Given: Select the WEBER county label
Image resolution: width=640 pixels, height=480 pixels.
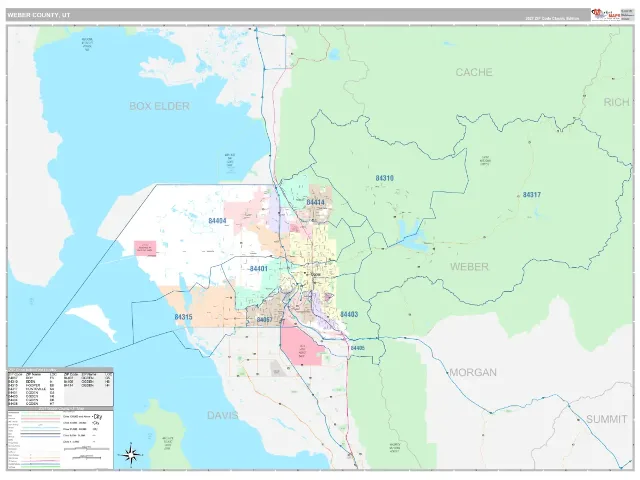Looking at the screenshot, I should [x=469, y=267].
